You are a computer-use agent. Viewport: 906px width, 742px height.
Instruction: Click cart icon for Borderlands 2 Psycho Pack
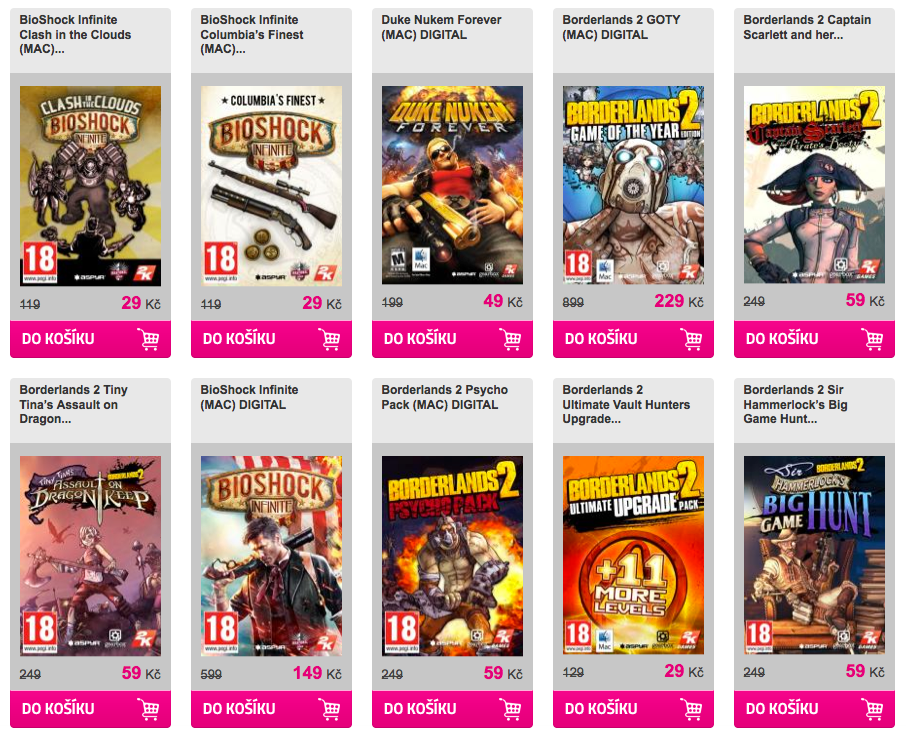pos(510,709)
